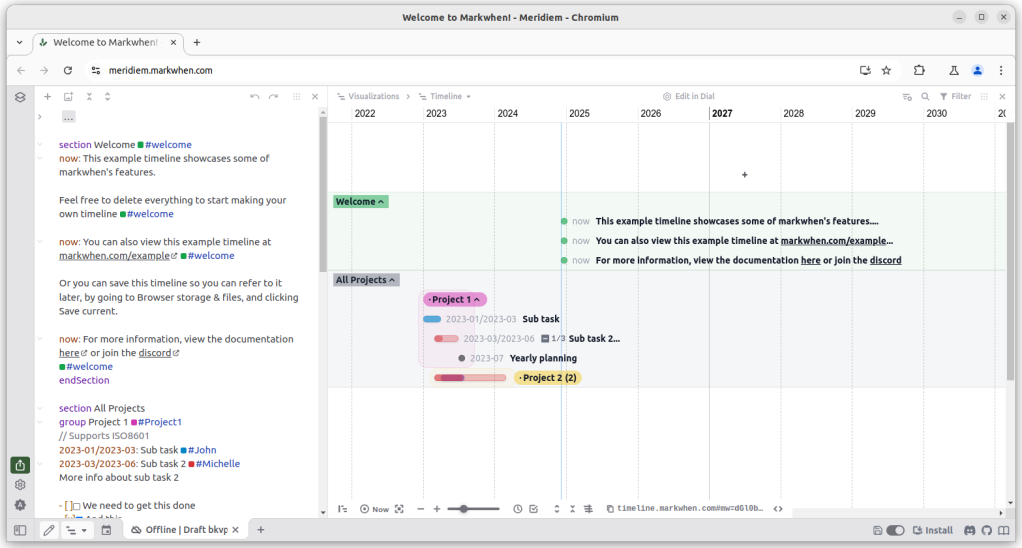The height and width of the screenshot is (548, 1022).
Task: Click the 2027 year marker in timeline header
Action: 722,113
